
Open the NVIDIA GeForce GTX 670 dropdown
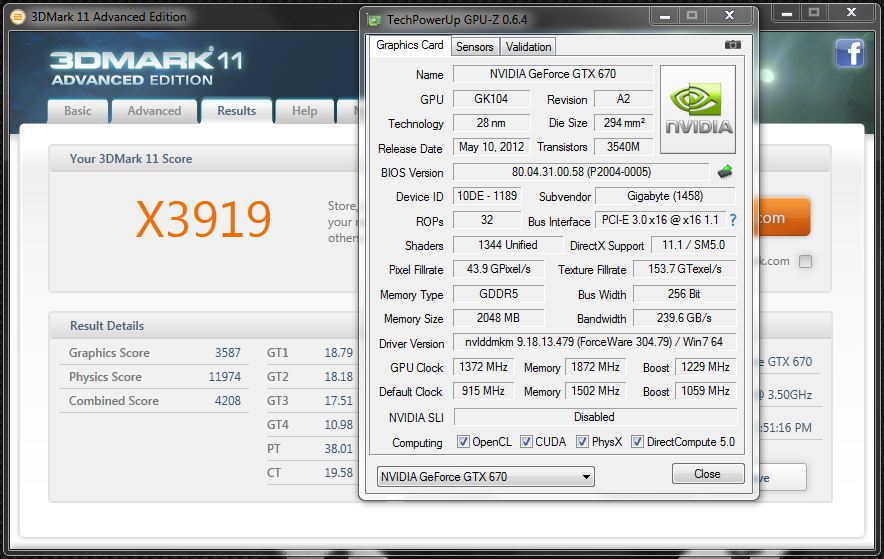pos(485,477)
